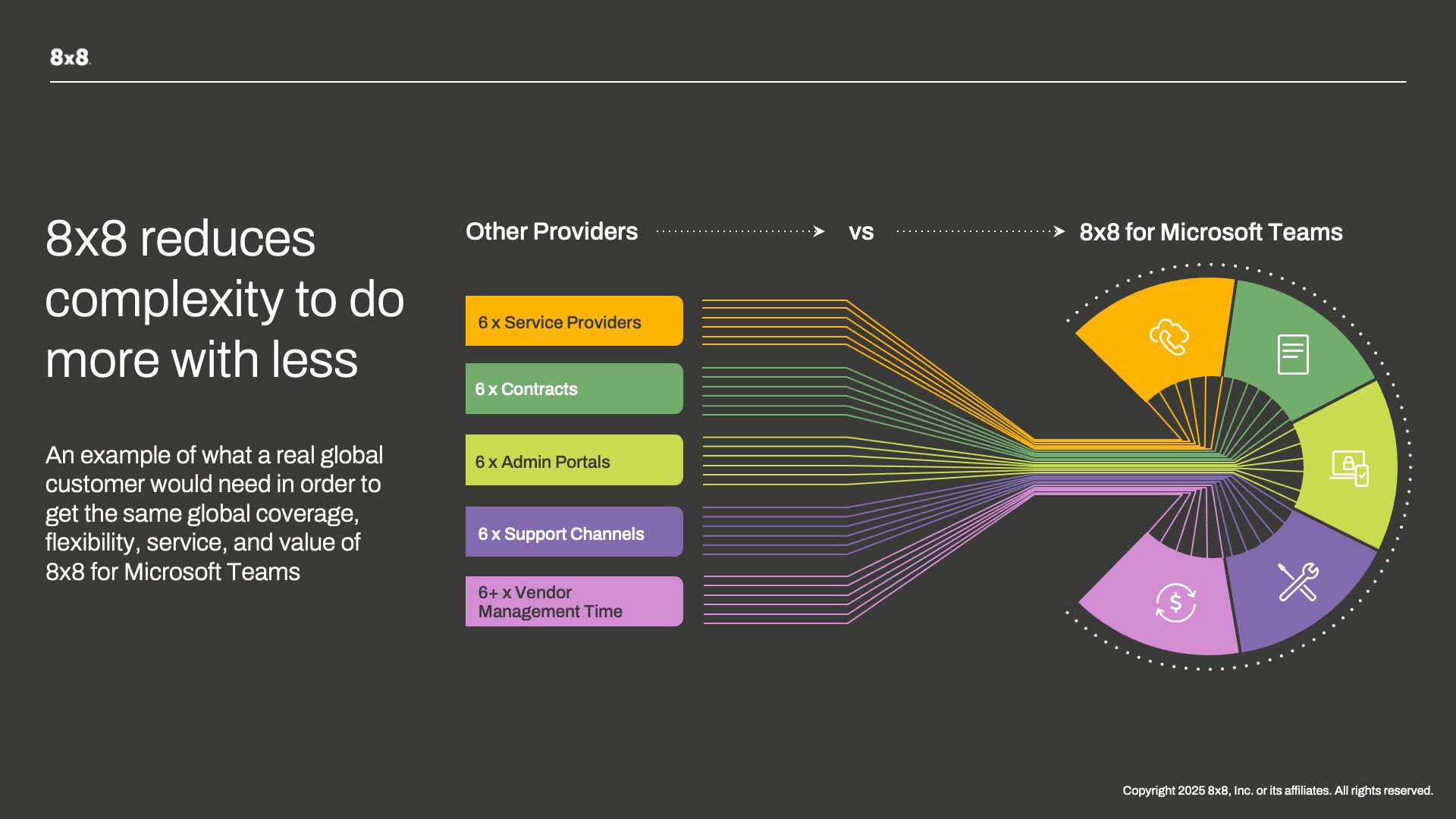The image size is (1456, 819).
Task: Select the 6 x Contracts box
Action: (x=574, y=388)
